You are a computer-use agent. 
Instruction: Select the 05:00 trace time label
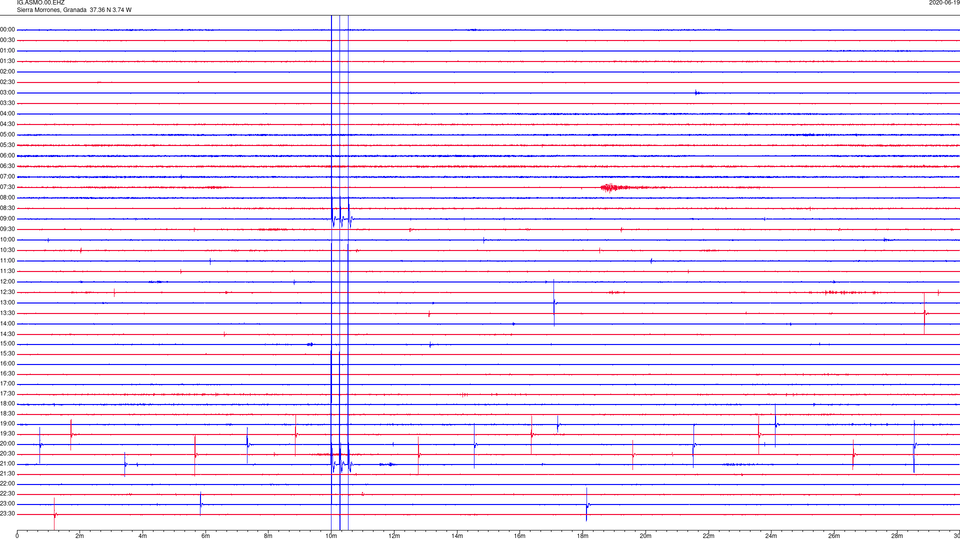(7, 135)
